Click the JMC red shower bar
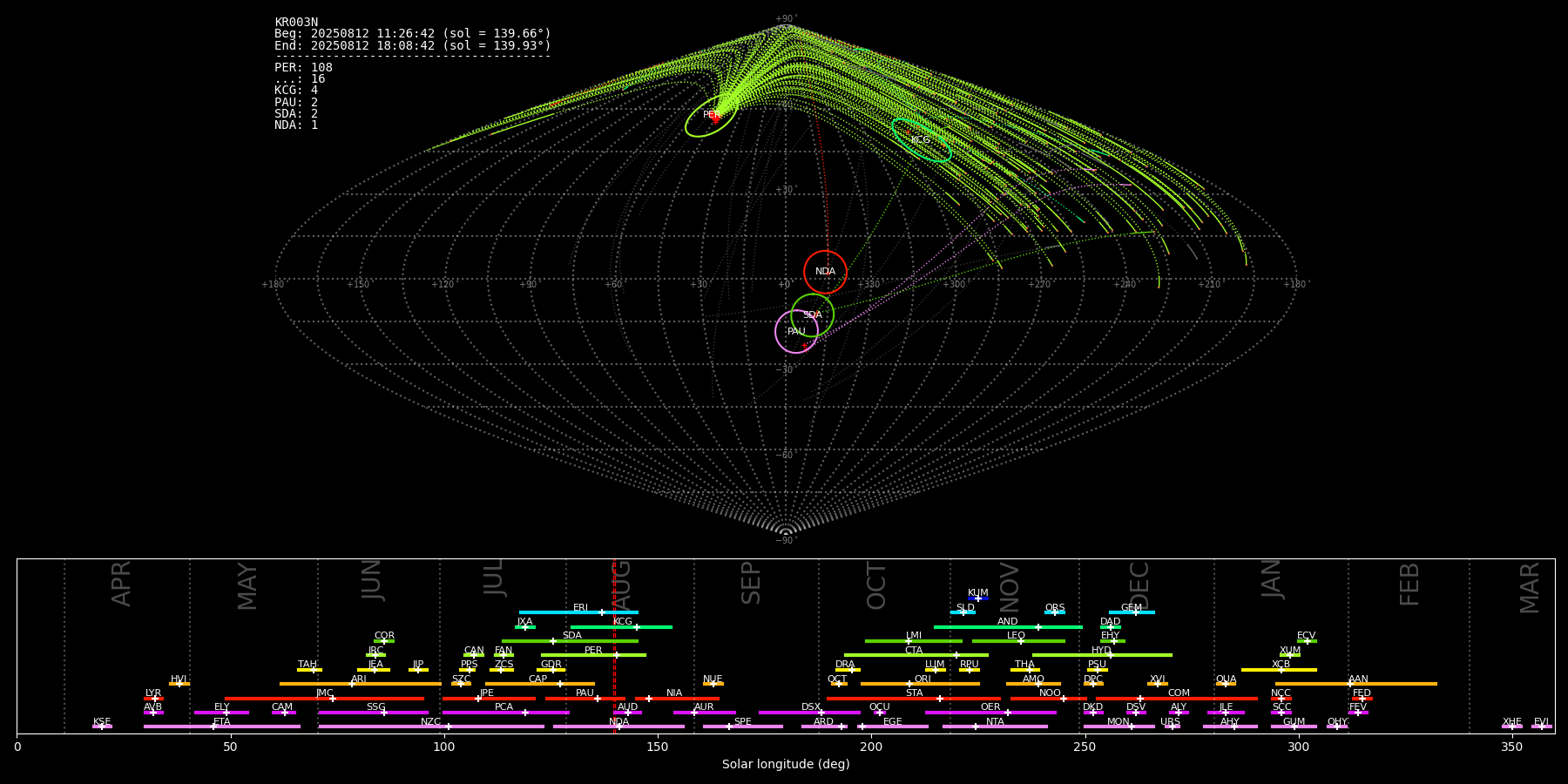Screen dimensions: 1568x784 pos(325,699)
